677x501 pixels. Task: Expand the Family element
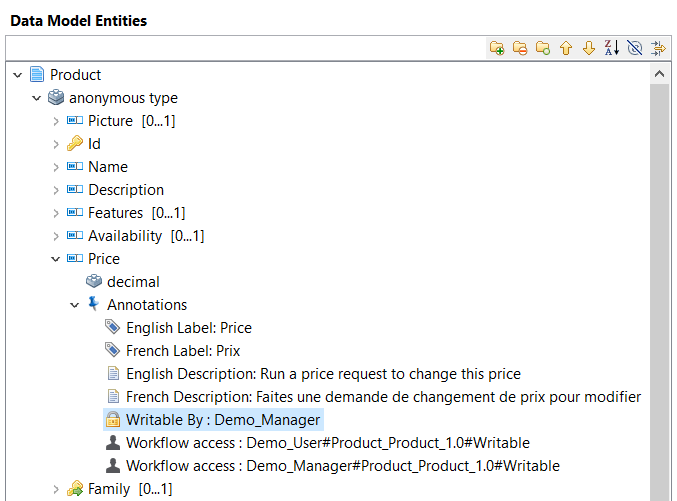[x=56, y=489]
